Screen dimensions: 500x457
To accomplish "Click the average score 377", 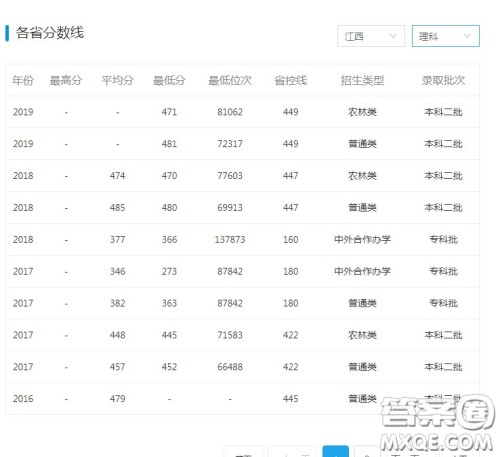I will pos(118,240).
